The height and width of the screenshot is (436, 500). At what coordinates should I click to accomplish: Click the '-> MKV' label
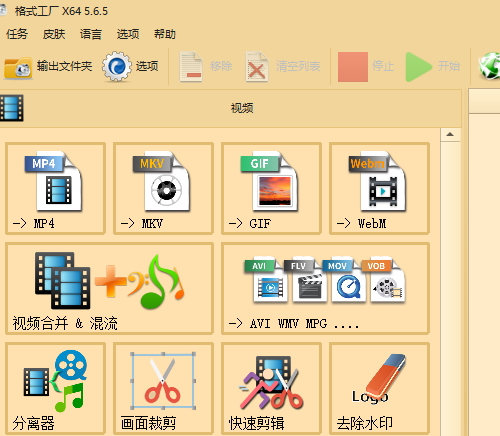click(x=142, y=223)
